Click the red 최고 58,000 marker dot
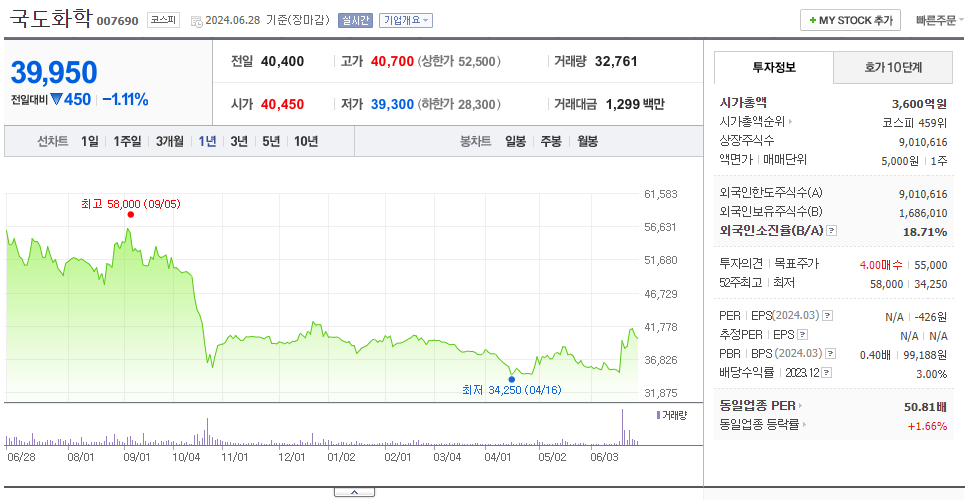 pyautogui.click(x=130, y=215)
